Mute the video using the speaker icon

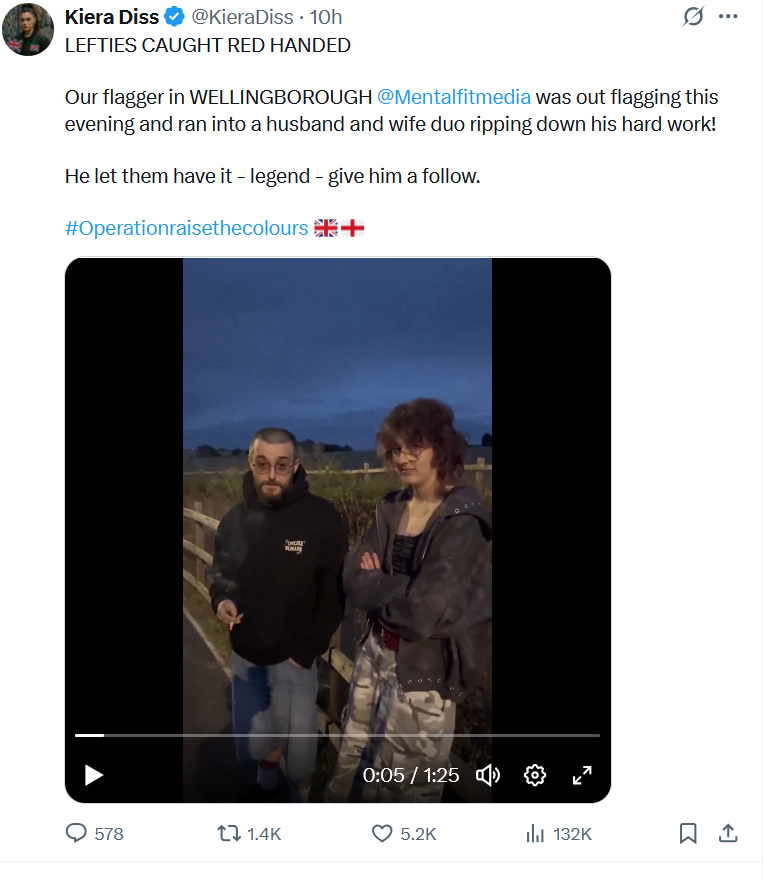pyautogui.click(x=488, y=775)
